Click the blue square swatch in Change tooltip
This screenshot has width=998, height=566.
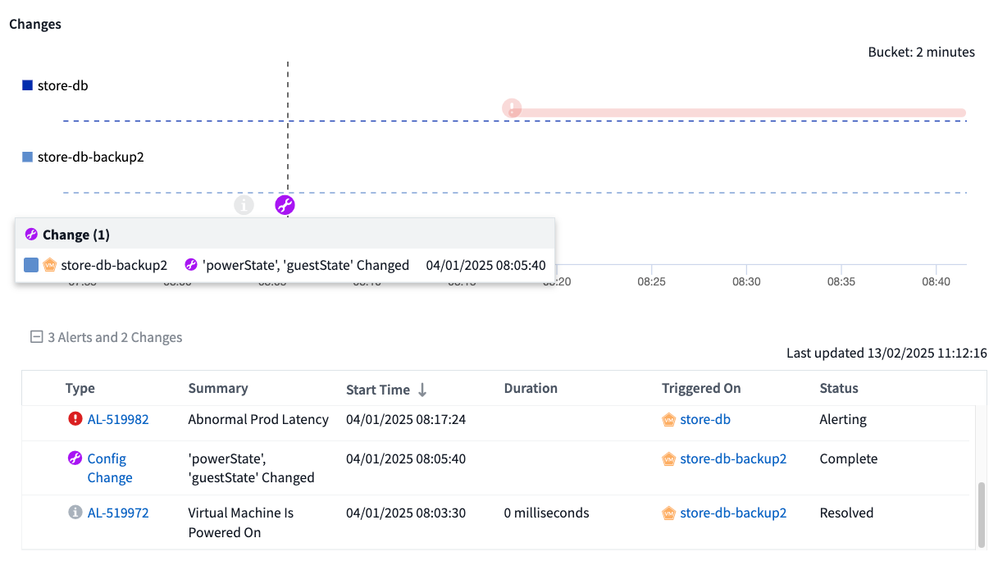[x=31, y=265]
